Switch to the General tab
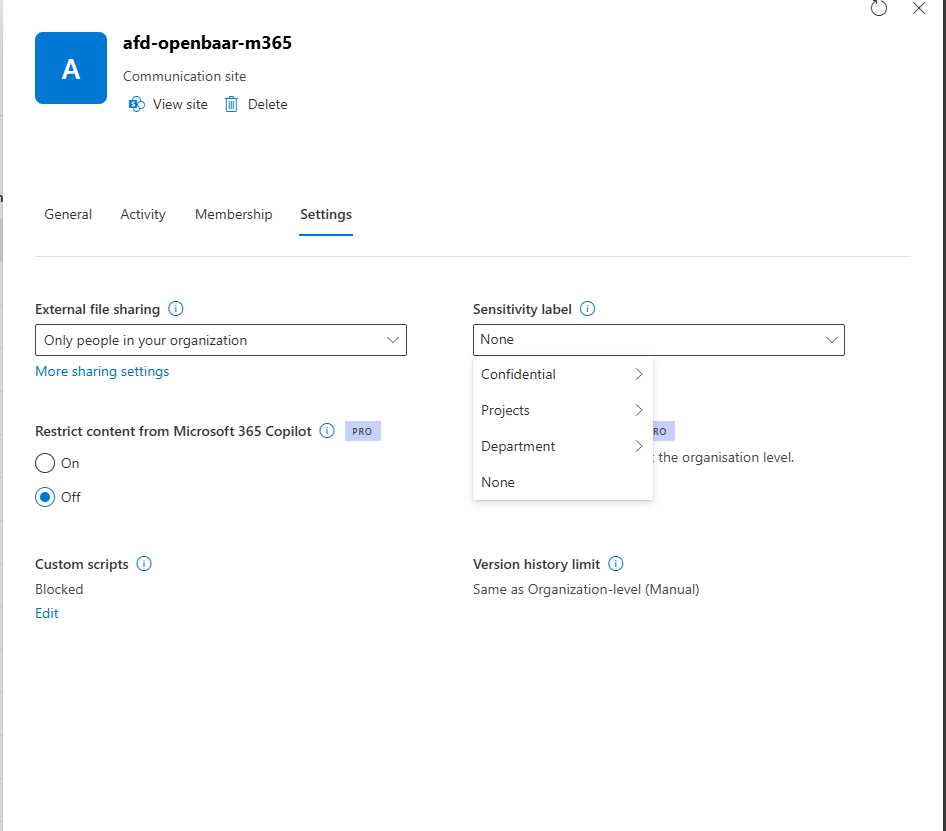The height and width of the screenshot is (831, 946). (x=68, y=214)
